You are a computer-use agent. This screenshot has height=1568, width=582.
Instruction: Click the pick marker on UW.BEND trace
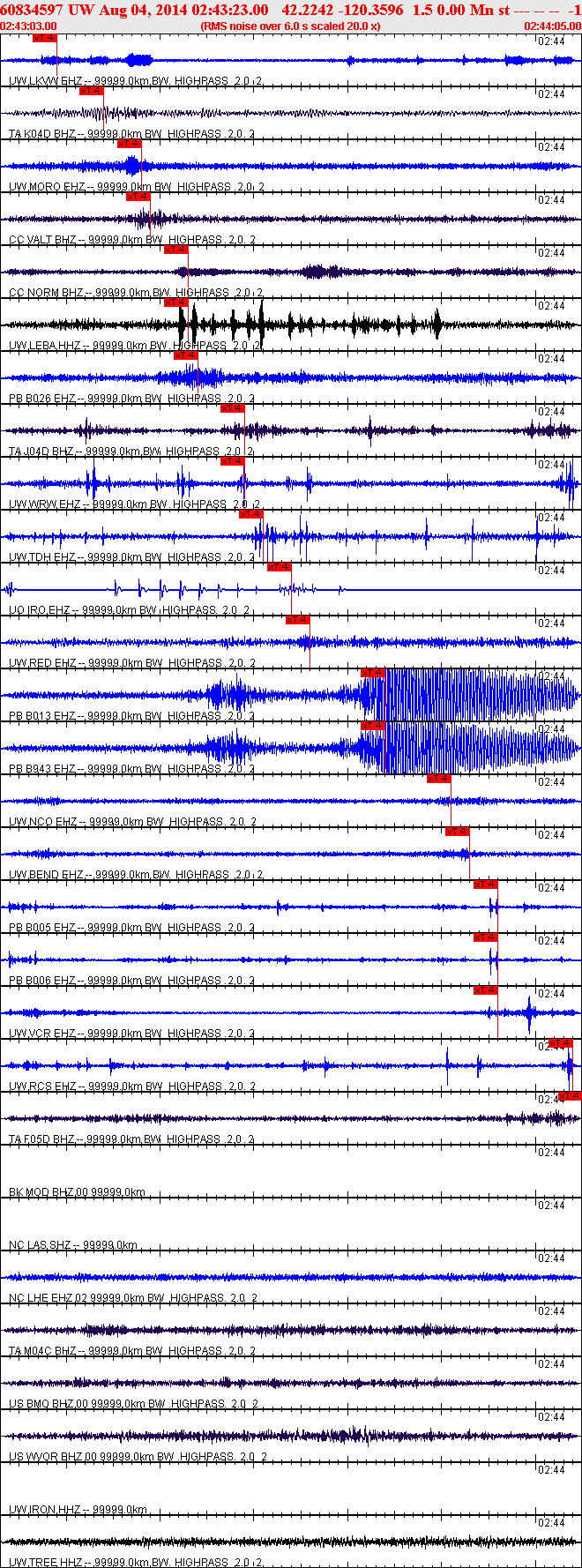coord(457,832)
